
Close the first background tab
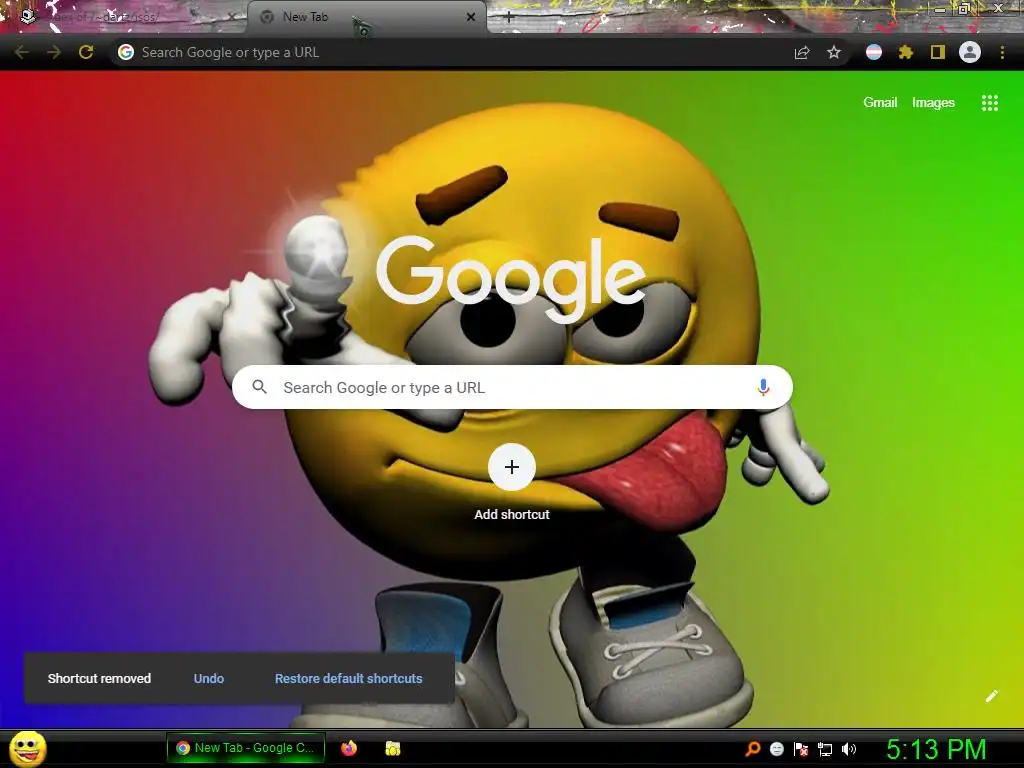click(x=232, y=17)
